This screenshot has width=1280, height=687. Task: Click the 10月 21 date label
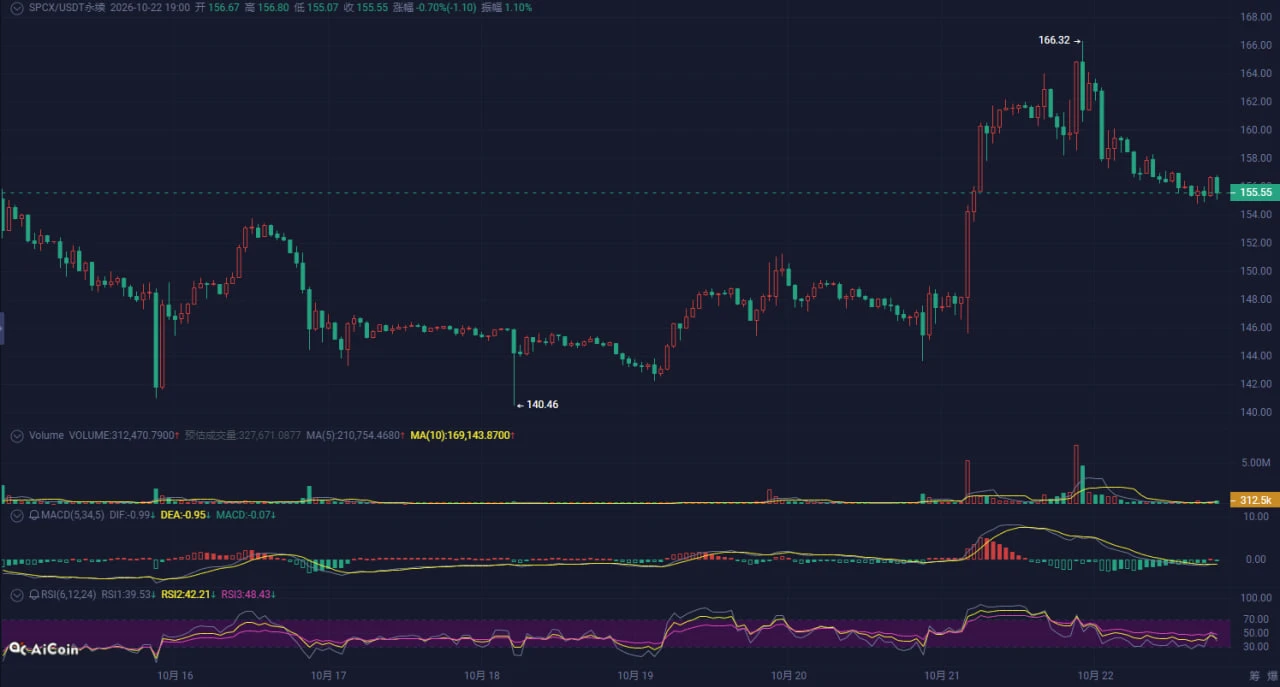tap(942, 676)
